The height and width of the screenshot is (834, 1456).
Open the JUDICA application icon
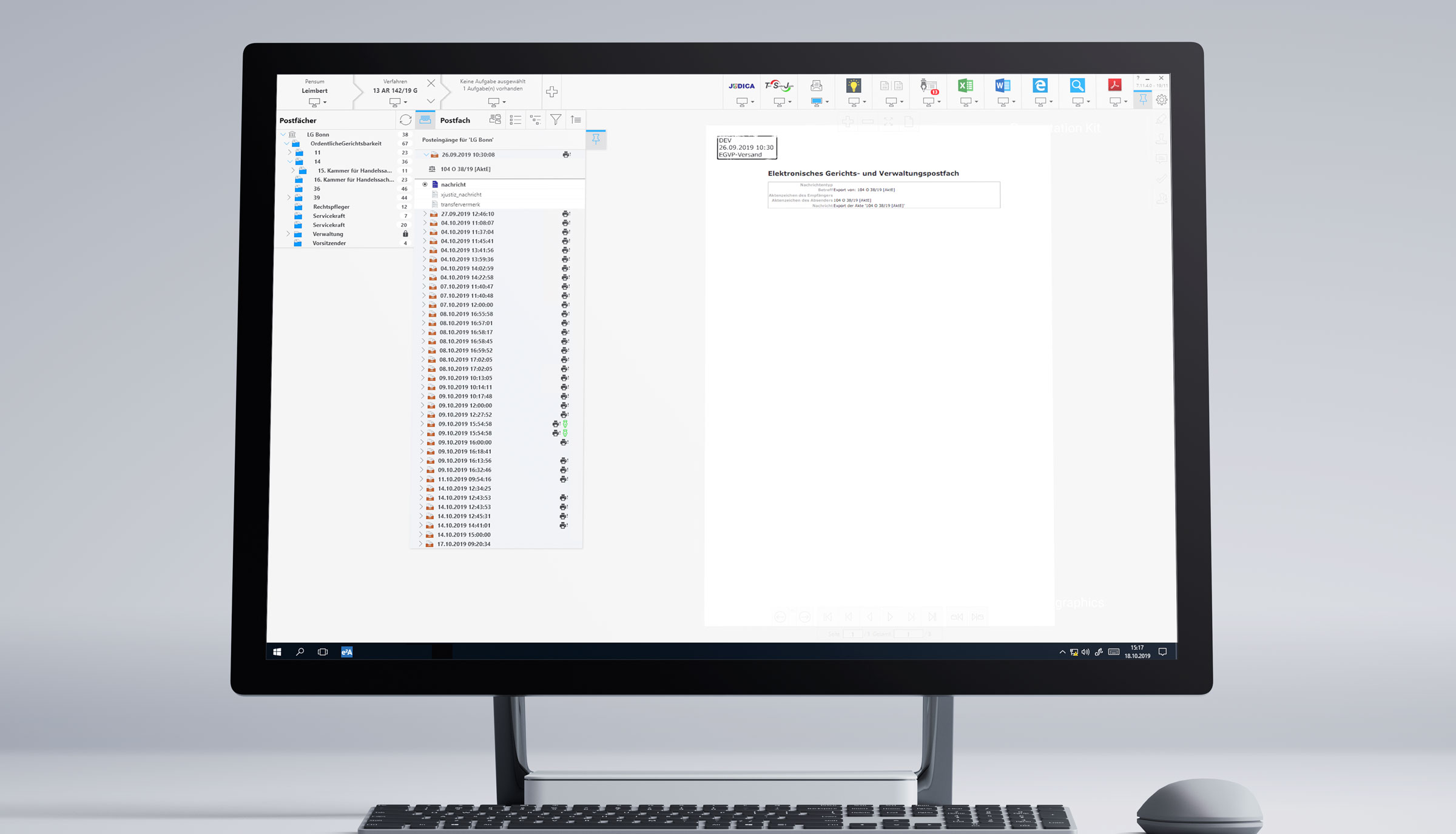741,86
